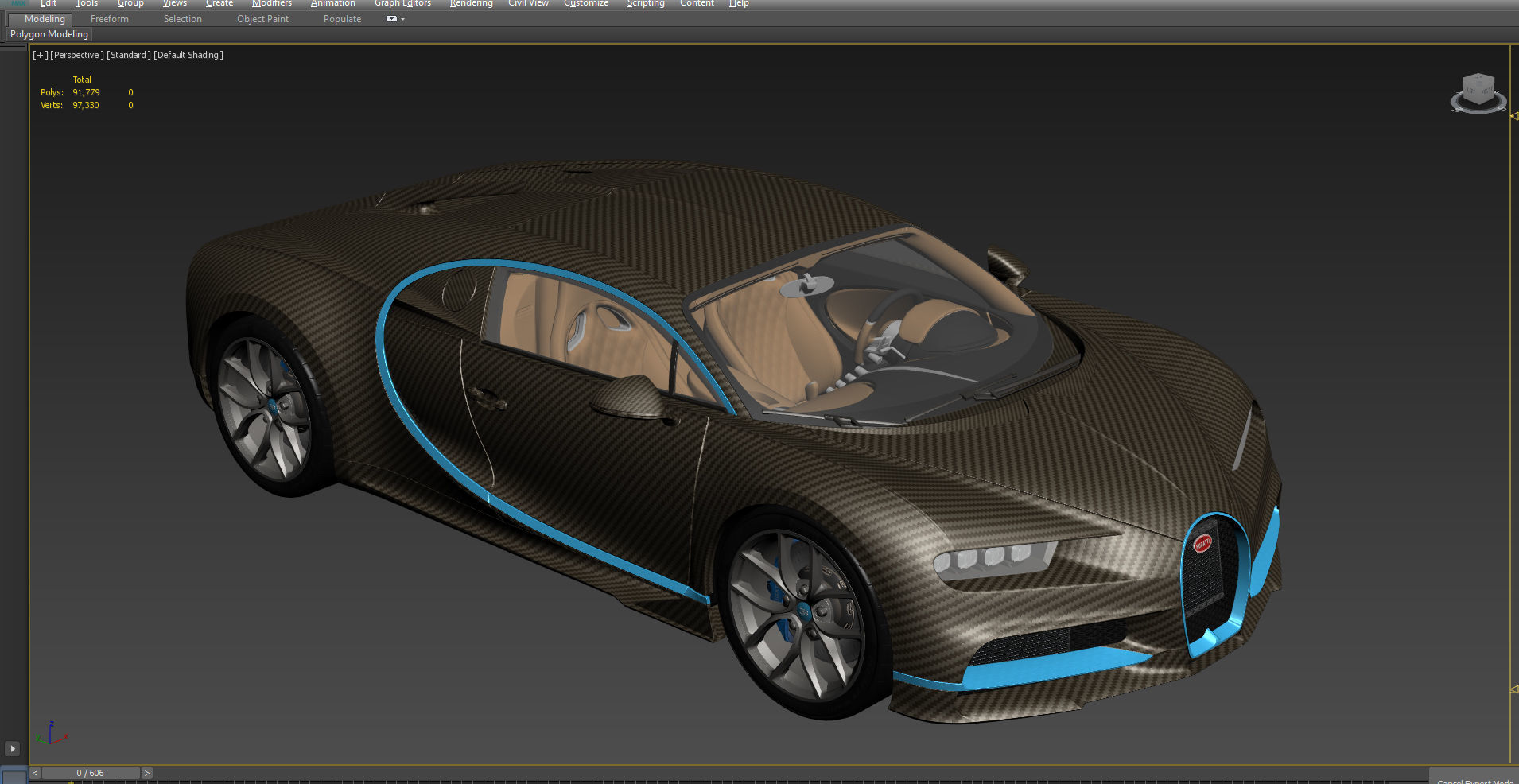Open the Create menu
Viewport: 1519px width, 784px height.
pos(219,3)
